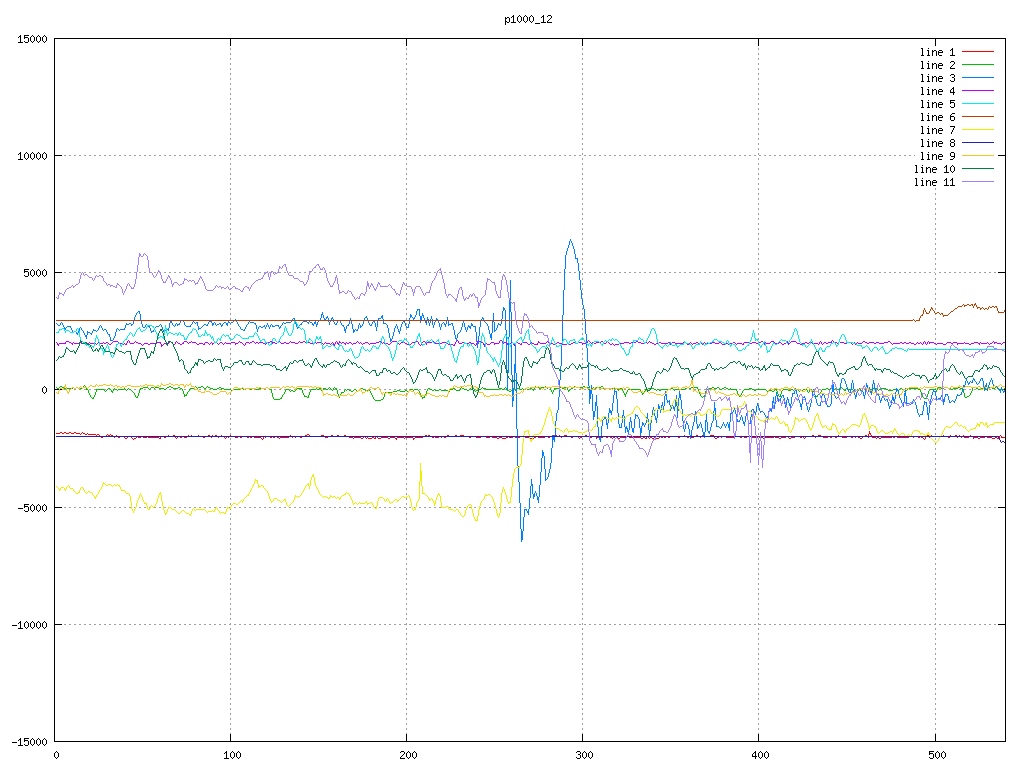Select the 300 x-axis tick label
The height and width of the screenshot is (768, 1024).
pos(583,755)
